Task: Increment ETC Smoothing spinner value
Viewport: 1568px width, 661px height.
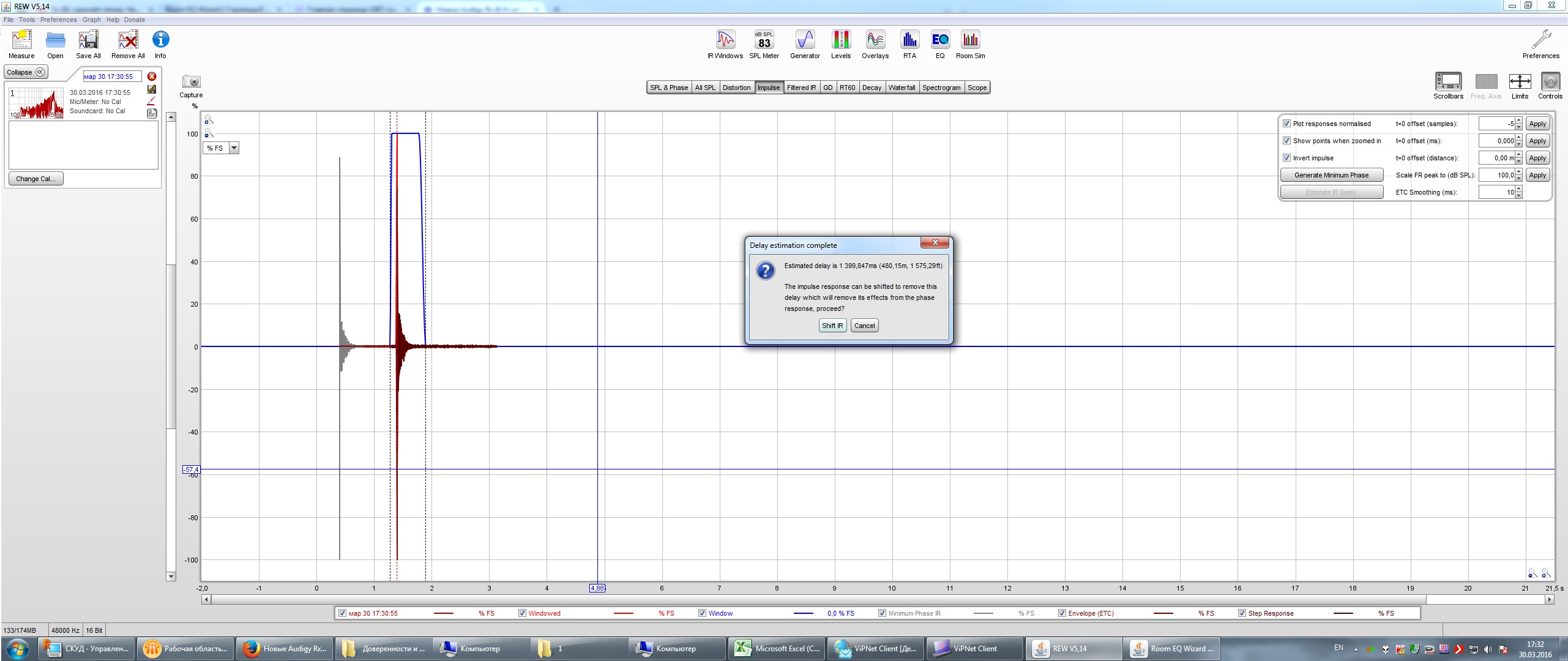Action: pyautogui.click(x=1519, y=189)
